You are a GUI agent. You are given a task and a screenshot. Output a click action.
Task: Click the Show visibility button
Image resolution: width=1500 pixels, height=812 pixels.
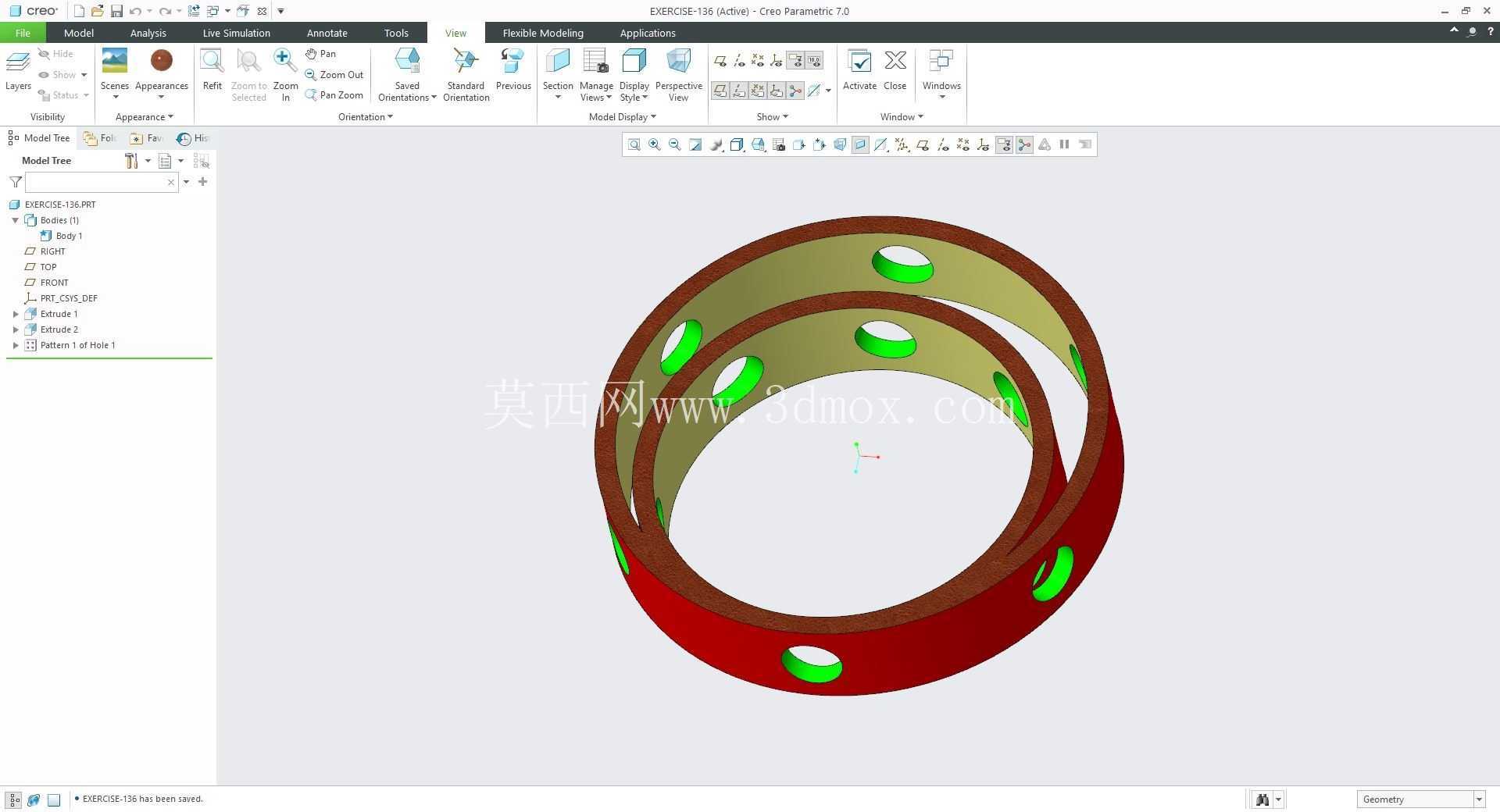tap(62, 75)
